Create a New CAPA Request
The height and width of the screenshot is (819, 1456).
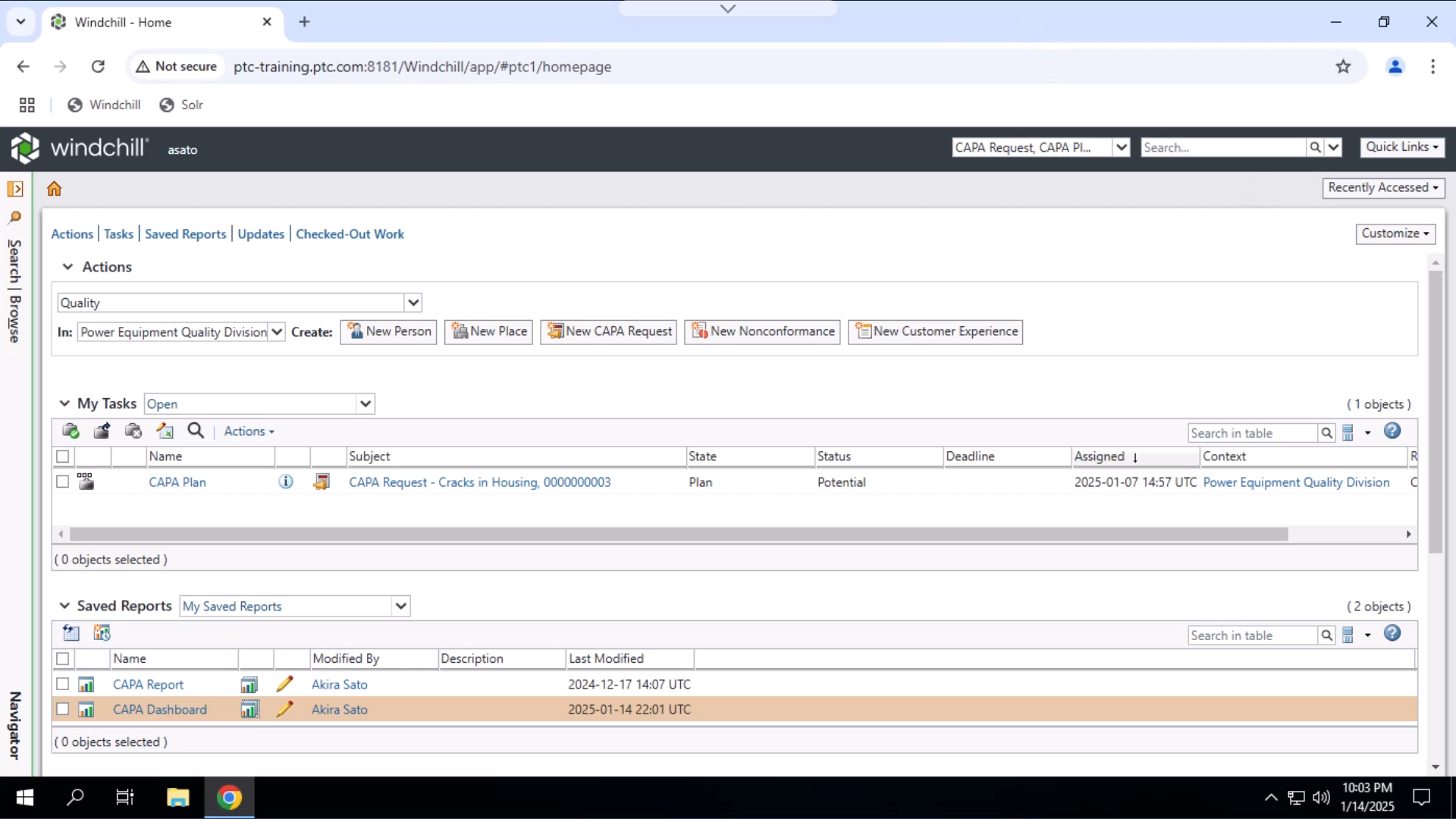[x=608, y=332]
